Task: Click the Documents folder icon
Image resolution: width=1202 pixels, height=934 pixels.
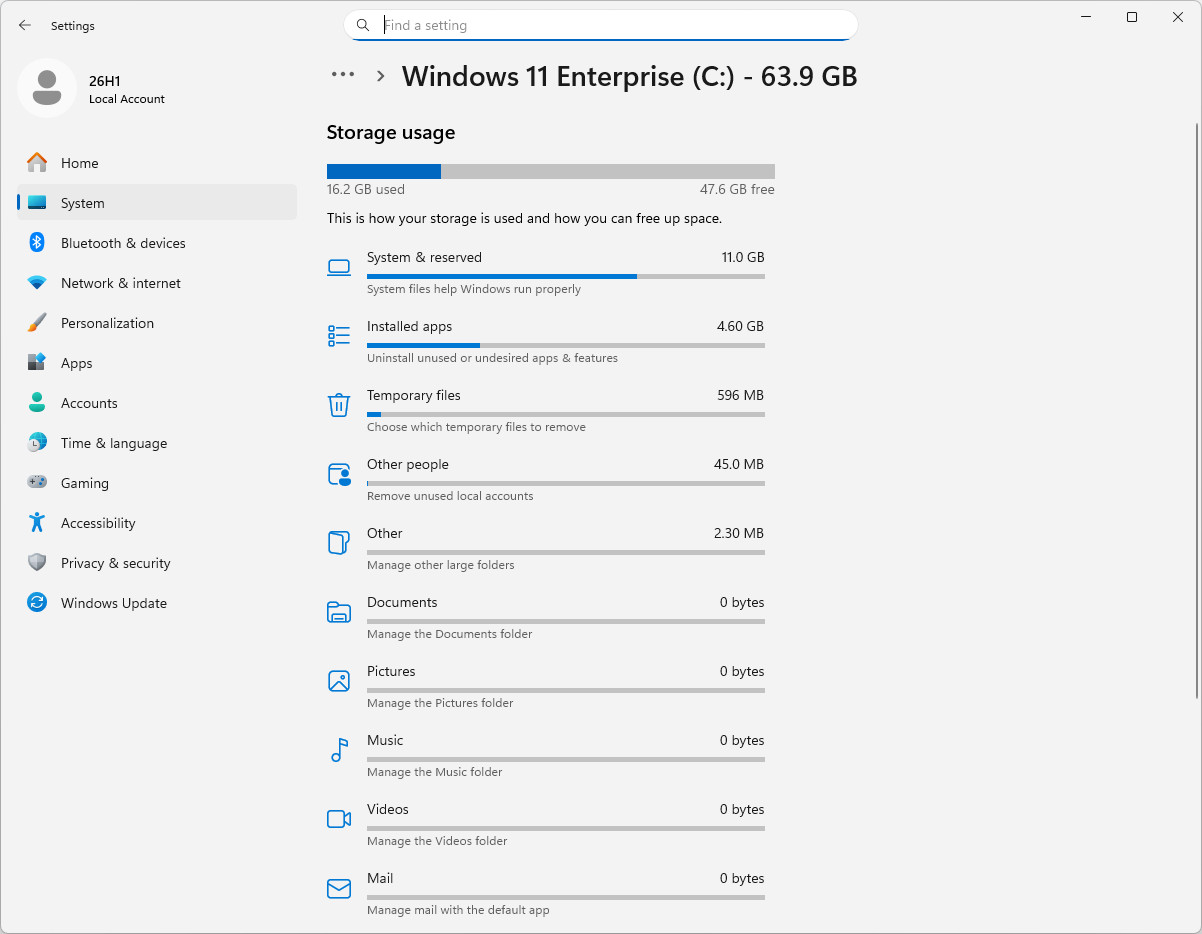Action: 339,612
